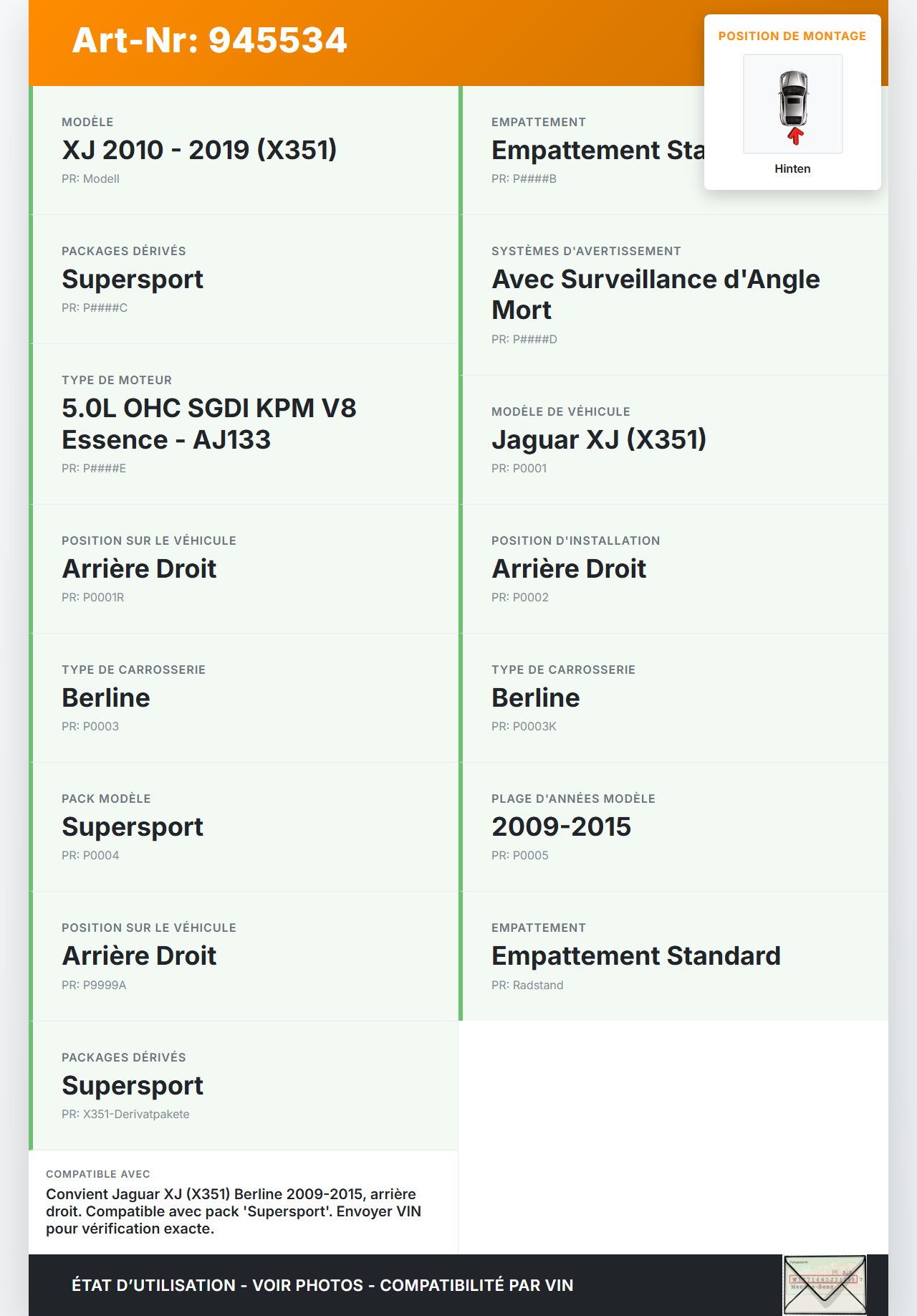The width and height of the screenshot is (917, 1316).
Task: Select the Berline entry with PR P0003K
Action: (x=535, y=698)
